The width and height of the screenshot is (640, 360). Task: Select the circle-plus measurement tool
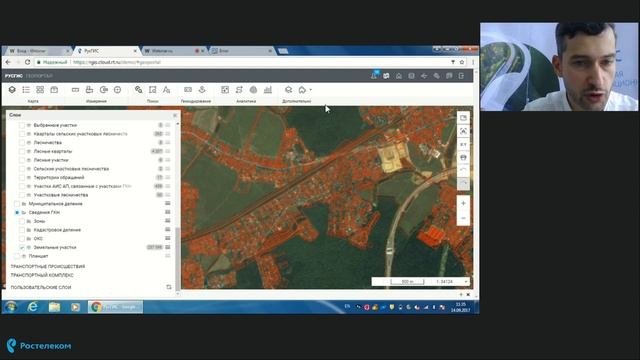118,90
